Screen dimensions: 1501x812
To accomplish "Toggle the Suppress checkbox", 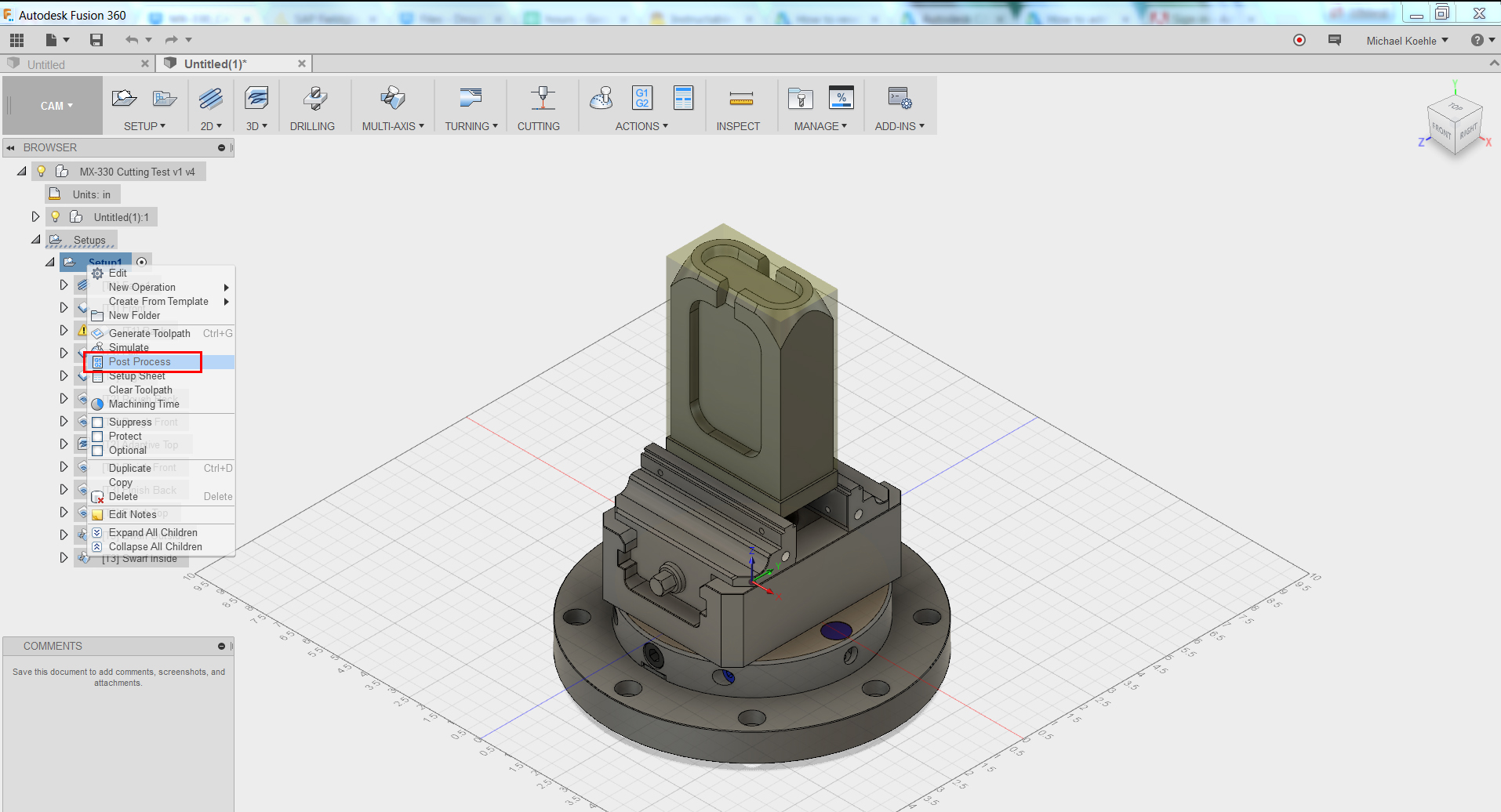I will [98, 422].
